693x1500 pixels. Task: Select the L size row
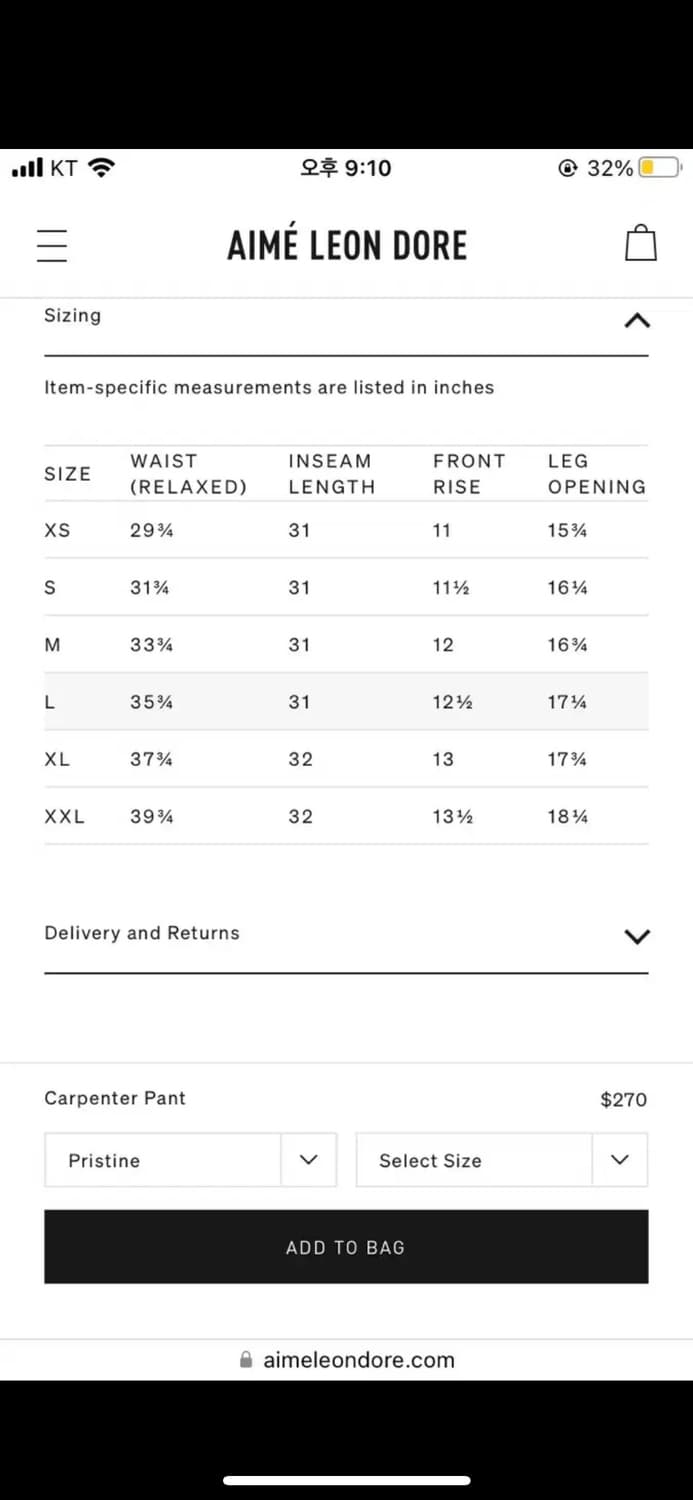point(346,702)
